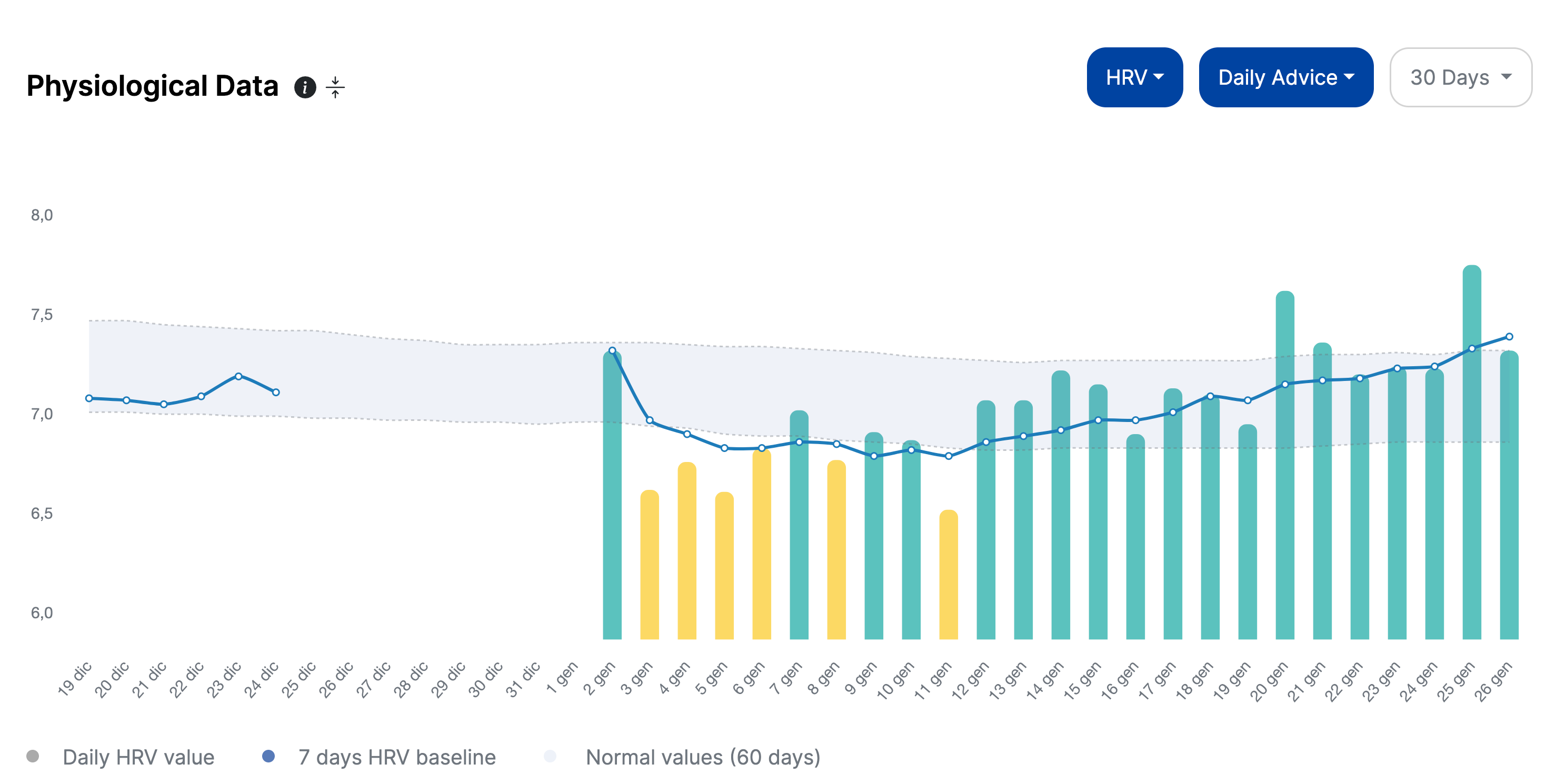Screen dimensions: 1556x784
Task: Click the baseline point at 23 dic
Action: (238, 376)
